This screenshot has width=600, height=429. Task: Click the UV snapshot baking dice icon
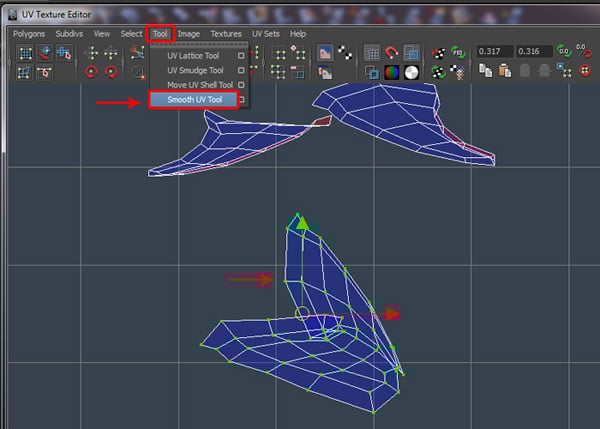(x=439, y=53)
